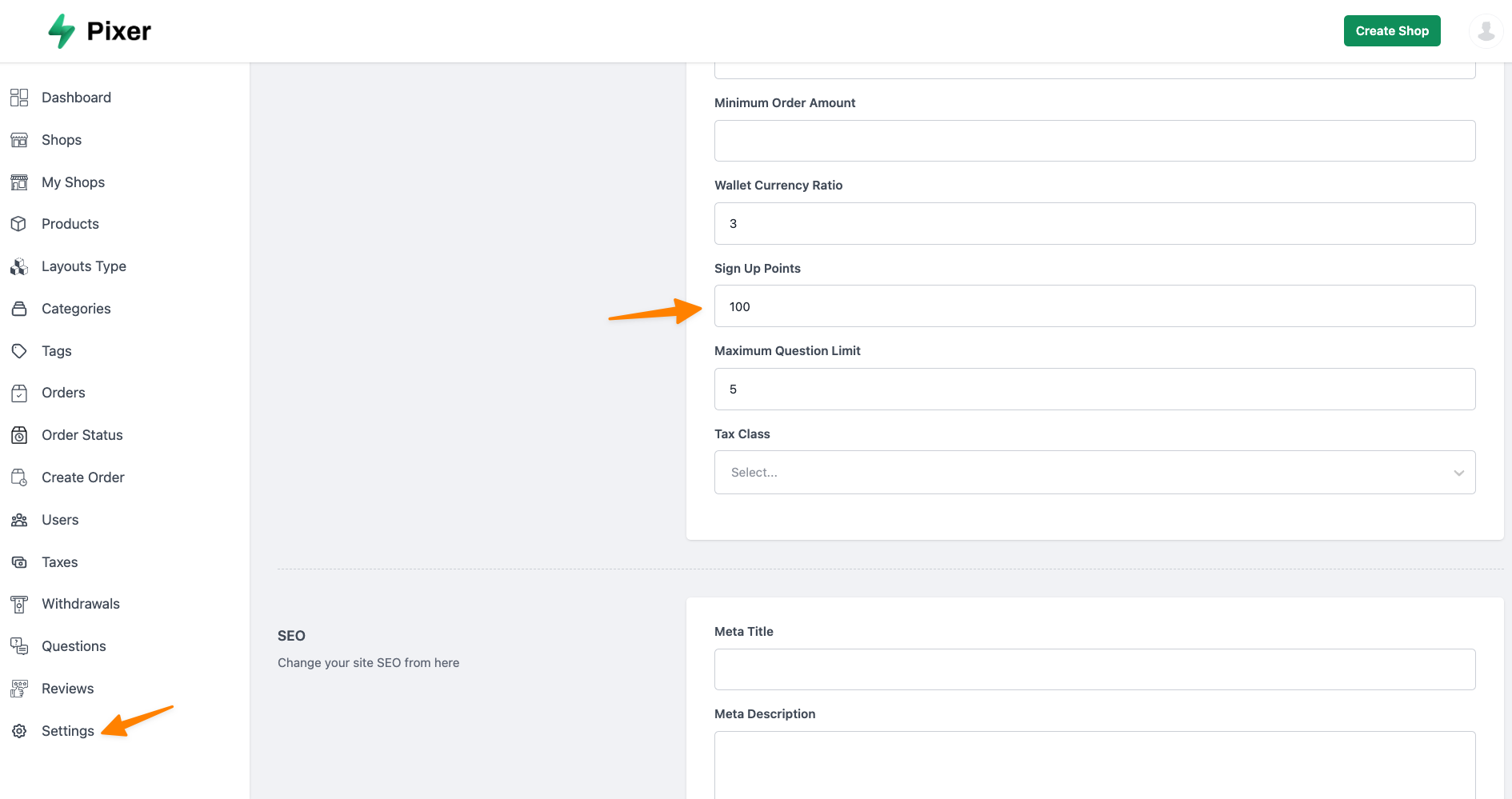This screenshot has width=1512, height=799.
Task: Focus the Minimum Order Amount field
Action: [1094, 141]
